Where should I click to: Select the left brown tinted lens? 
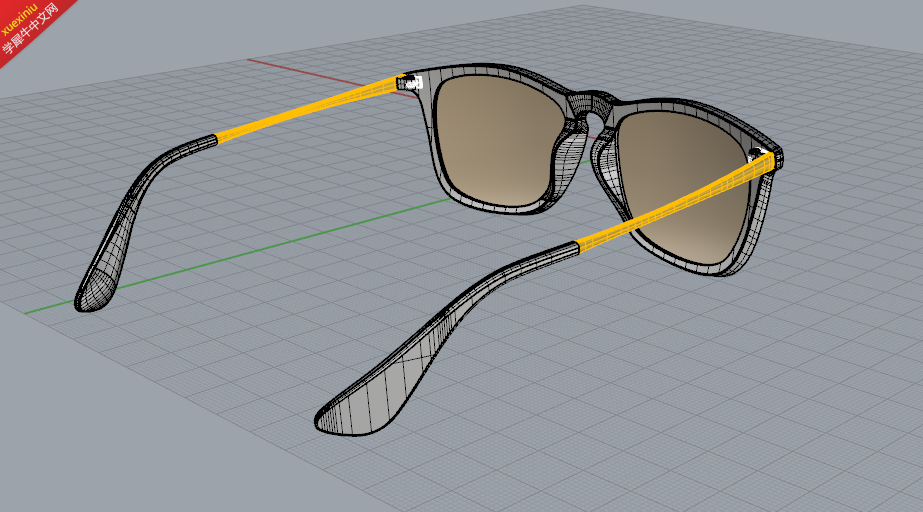498,139
